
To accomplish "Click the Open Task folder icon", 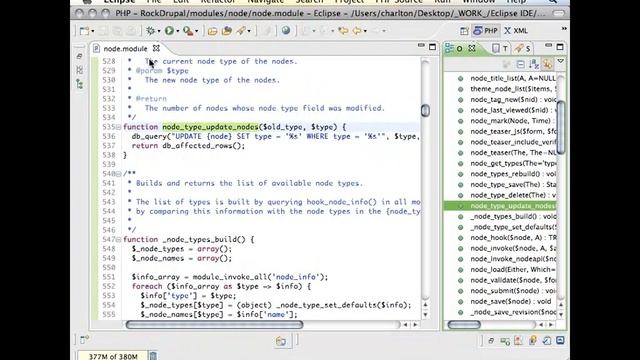I will click(x=227, y=31).
